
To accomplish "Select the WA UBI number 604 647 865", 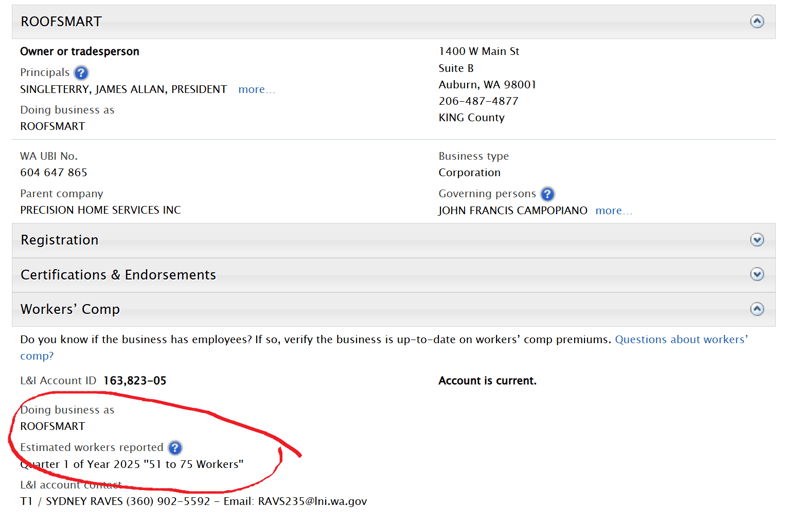I will [x=54, y=172].
